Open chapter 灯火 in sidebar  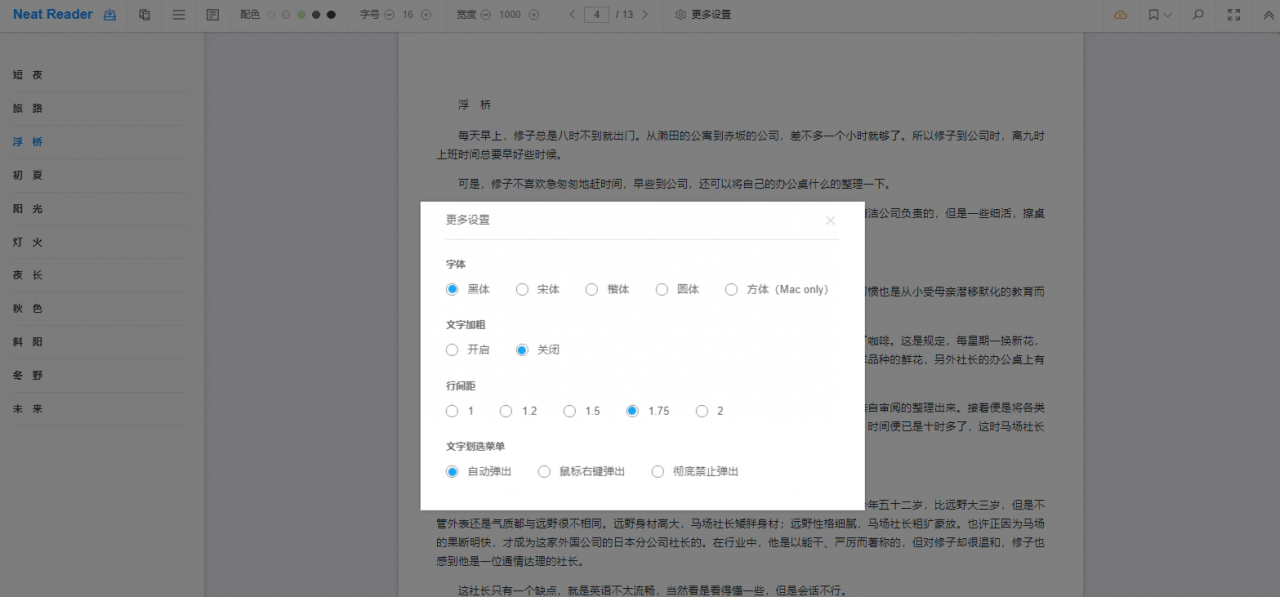coord(28,242)
